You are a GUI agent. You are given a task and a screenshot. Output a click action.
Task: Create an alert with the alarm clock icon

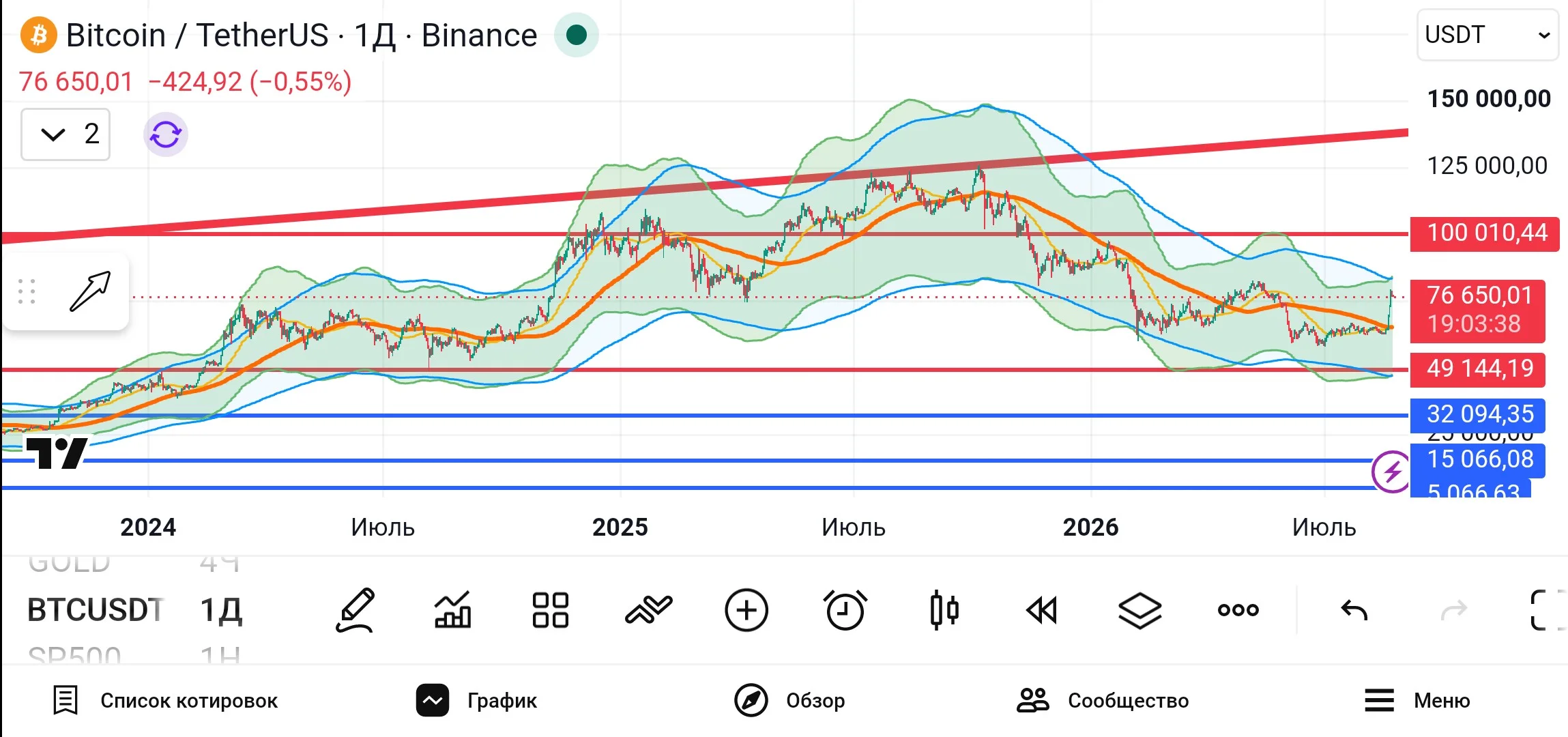point(845,610)
